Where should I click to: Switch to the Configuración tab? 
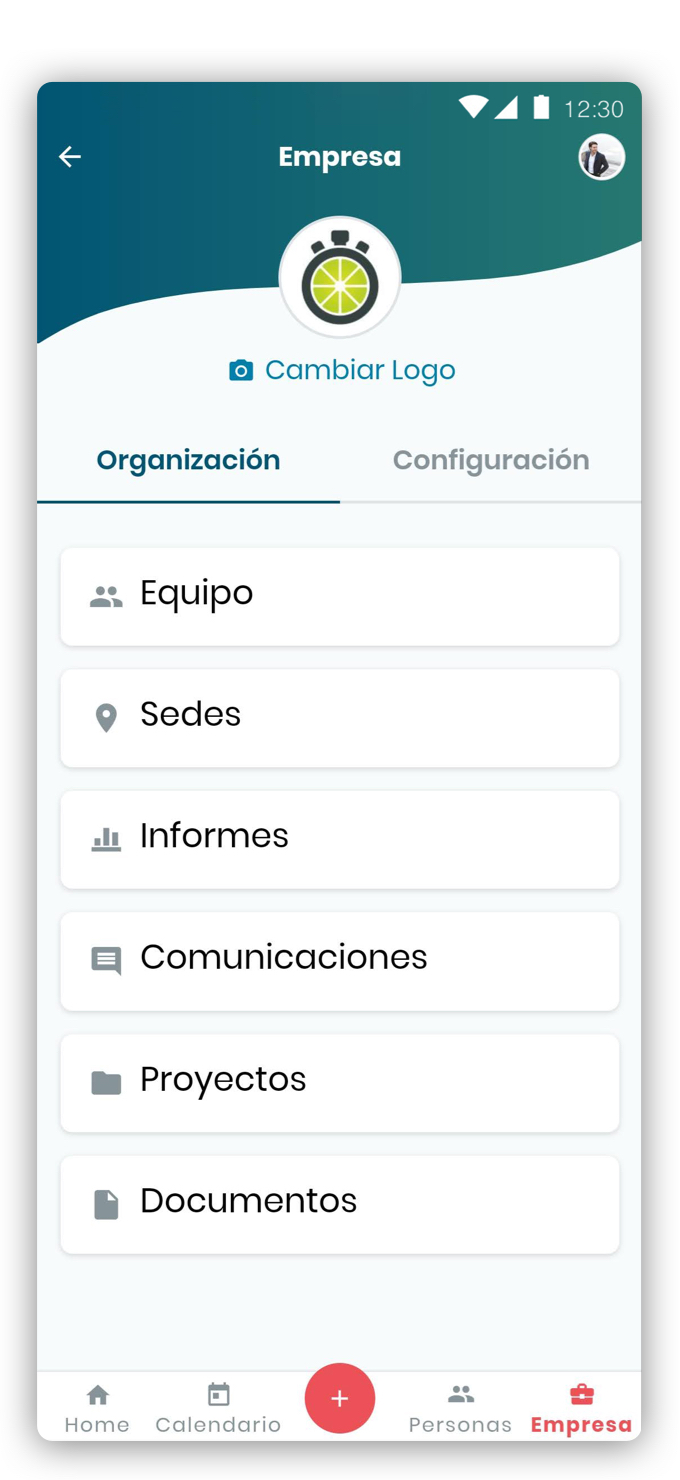click(490, 460)
